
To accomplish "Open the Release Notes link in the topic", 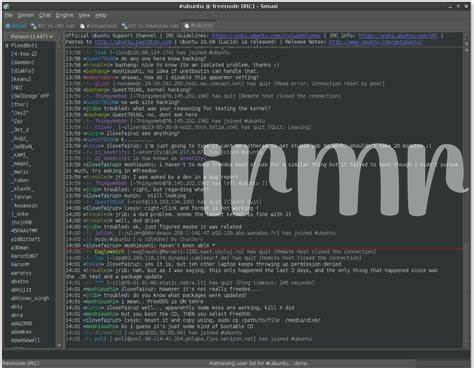I will 375,42.
